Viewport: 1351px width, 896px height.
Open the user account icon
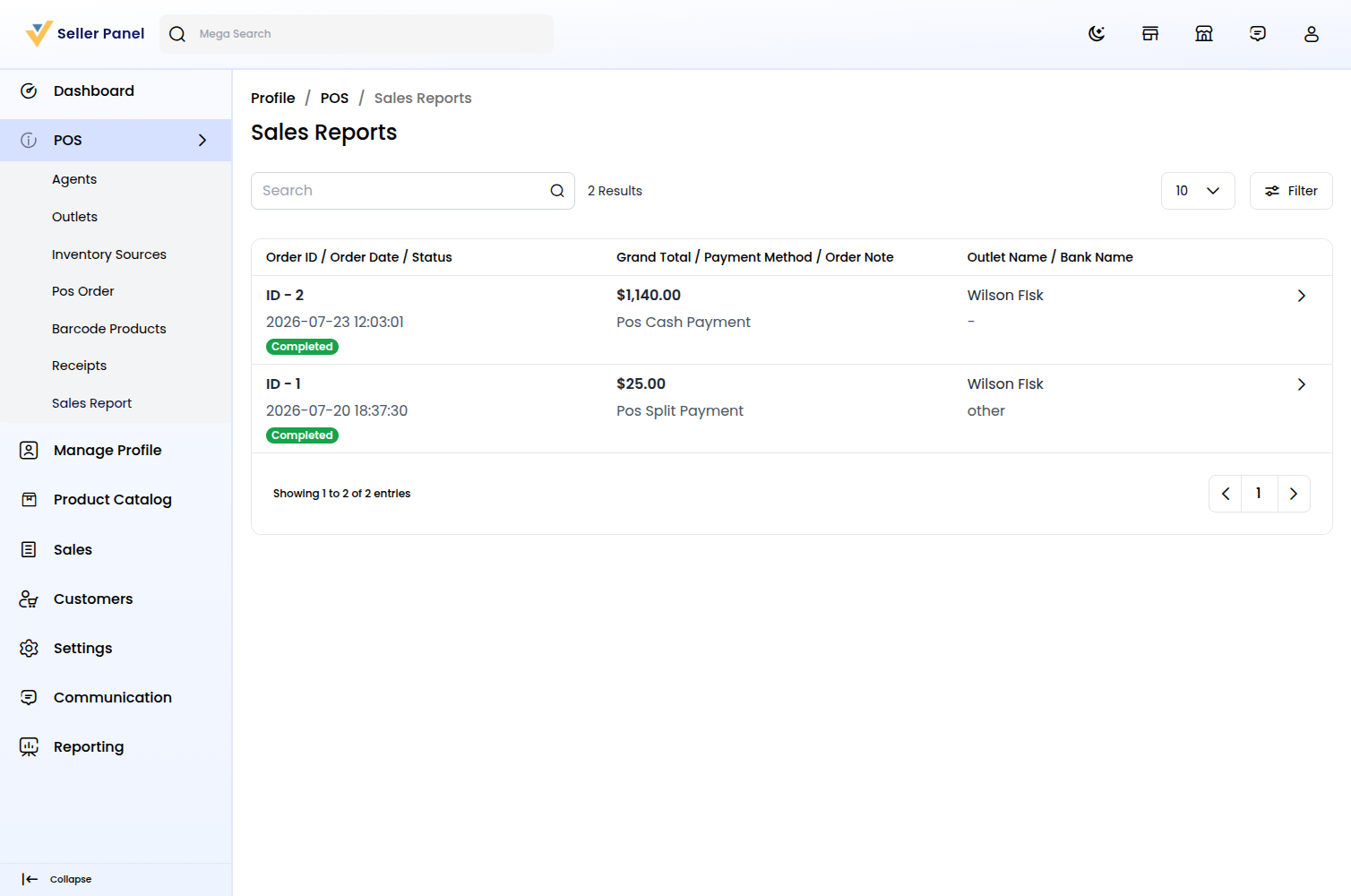click(1312, 34)
